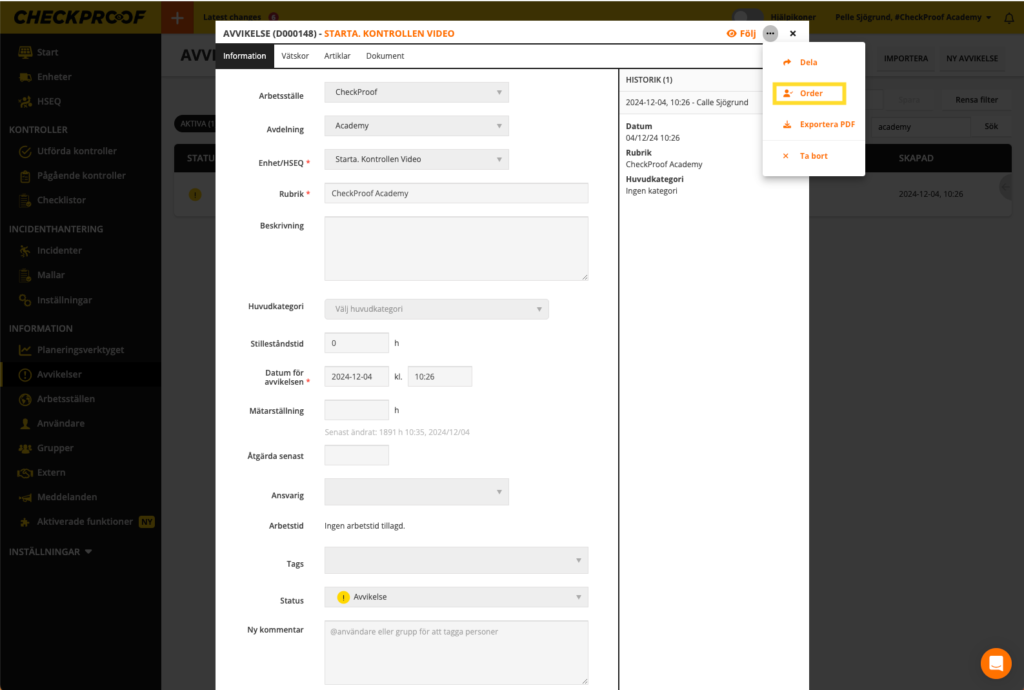Toggle the Hjälpikoner switch
Image resolution: width=1024 pixels, height=690 pixels.
[747, 17]
